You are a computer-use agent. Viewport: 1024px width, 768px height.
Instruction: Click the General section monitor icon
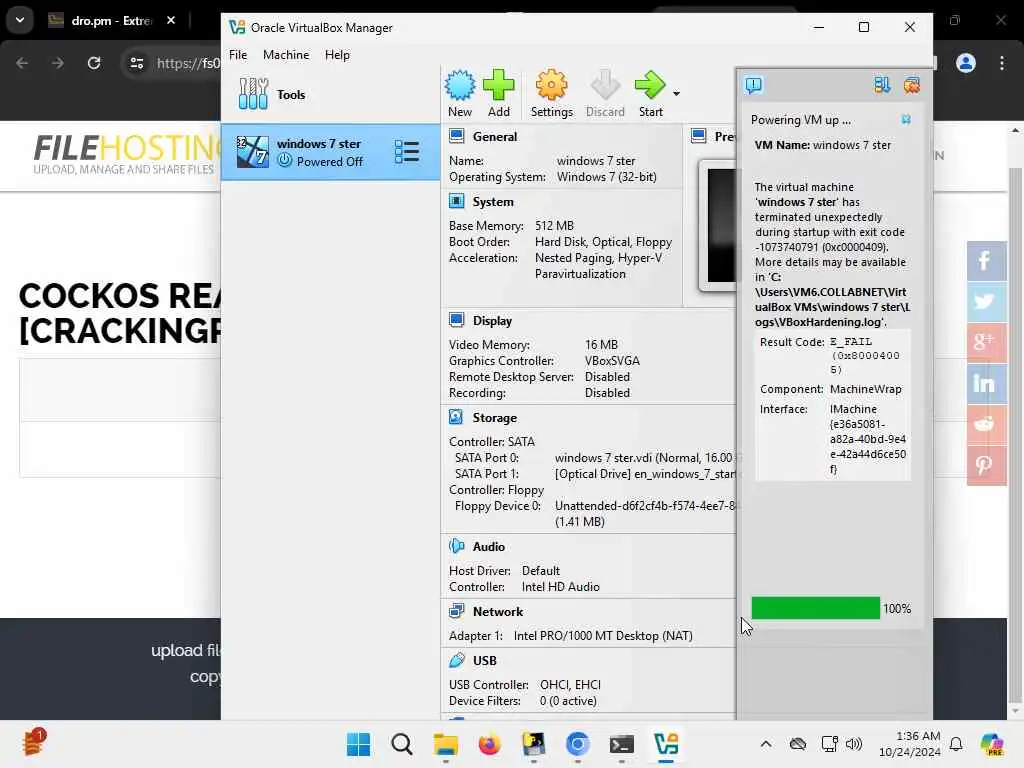coord(456,136)
